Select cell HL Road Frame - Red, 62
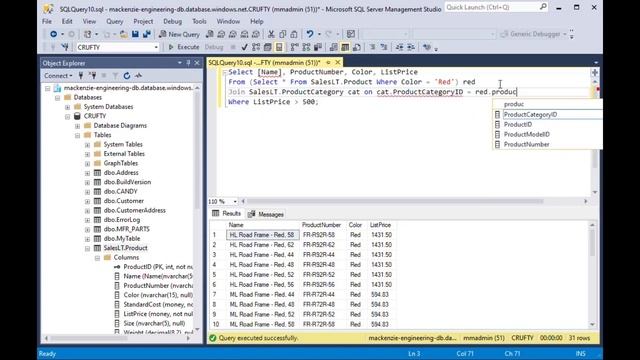The image size is (640, 360). point(262,245)
